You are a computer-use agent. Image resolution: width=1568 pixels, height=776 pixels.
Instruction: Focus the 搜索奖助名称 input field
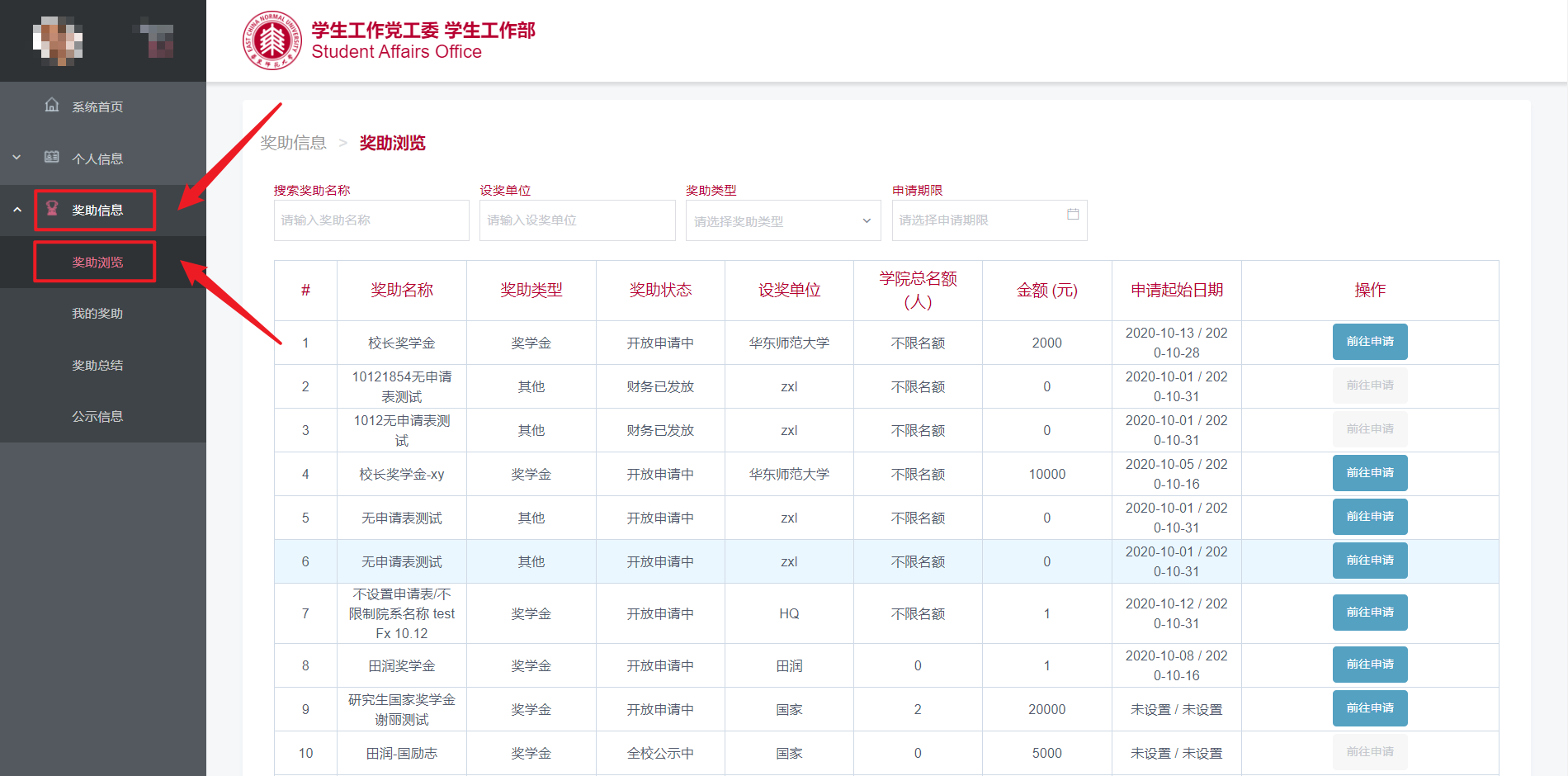(x=371, y=220)
